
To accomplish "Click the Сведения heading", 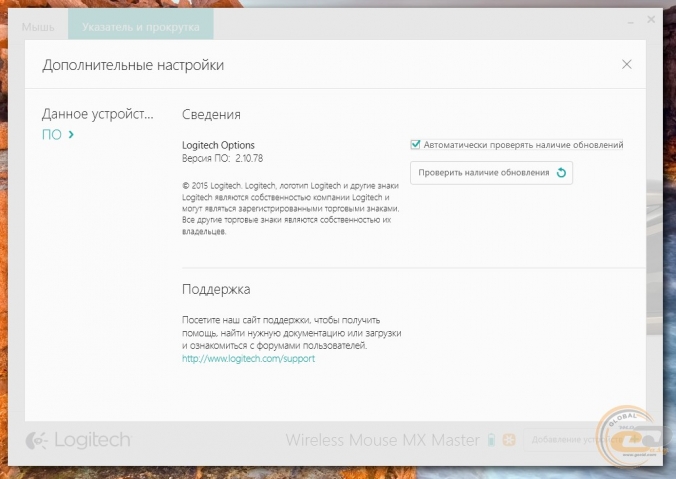I will tap(211, 115).
